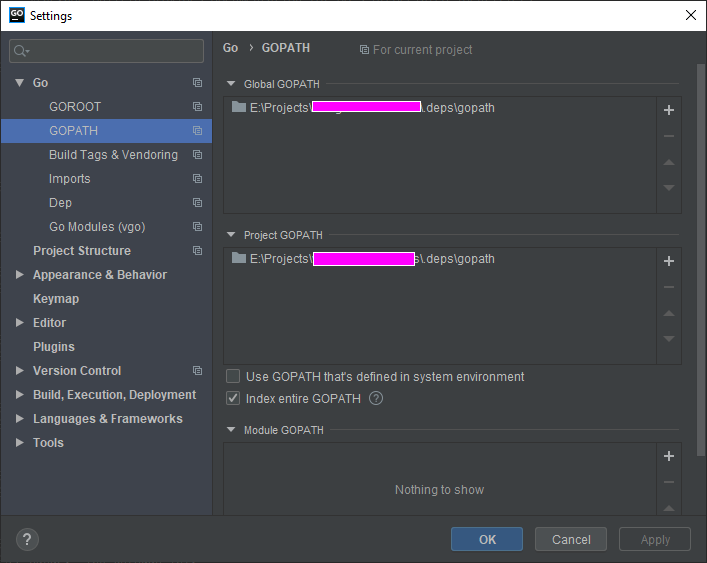This screenshot has height=563, width=707.
Task: Click the project-level icon next to Imports
Action: coord(197,179)
